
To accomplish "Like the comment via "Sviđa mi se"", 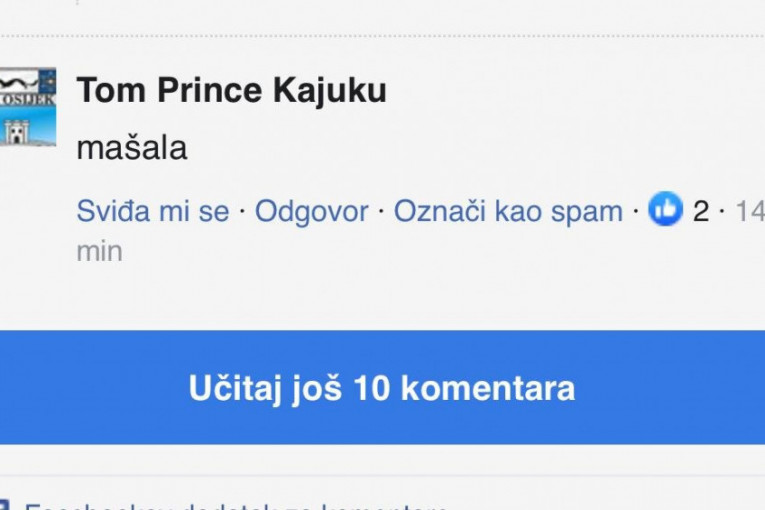I will point(152,211).
